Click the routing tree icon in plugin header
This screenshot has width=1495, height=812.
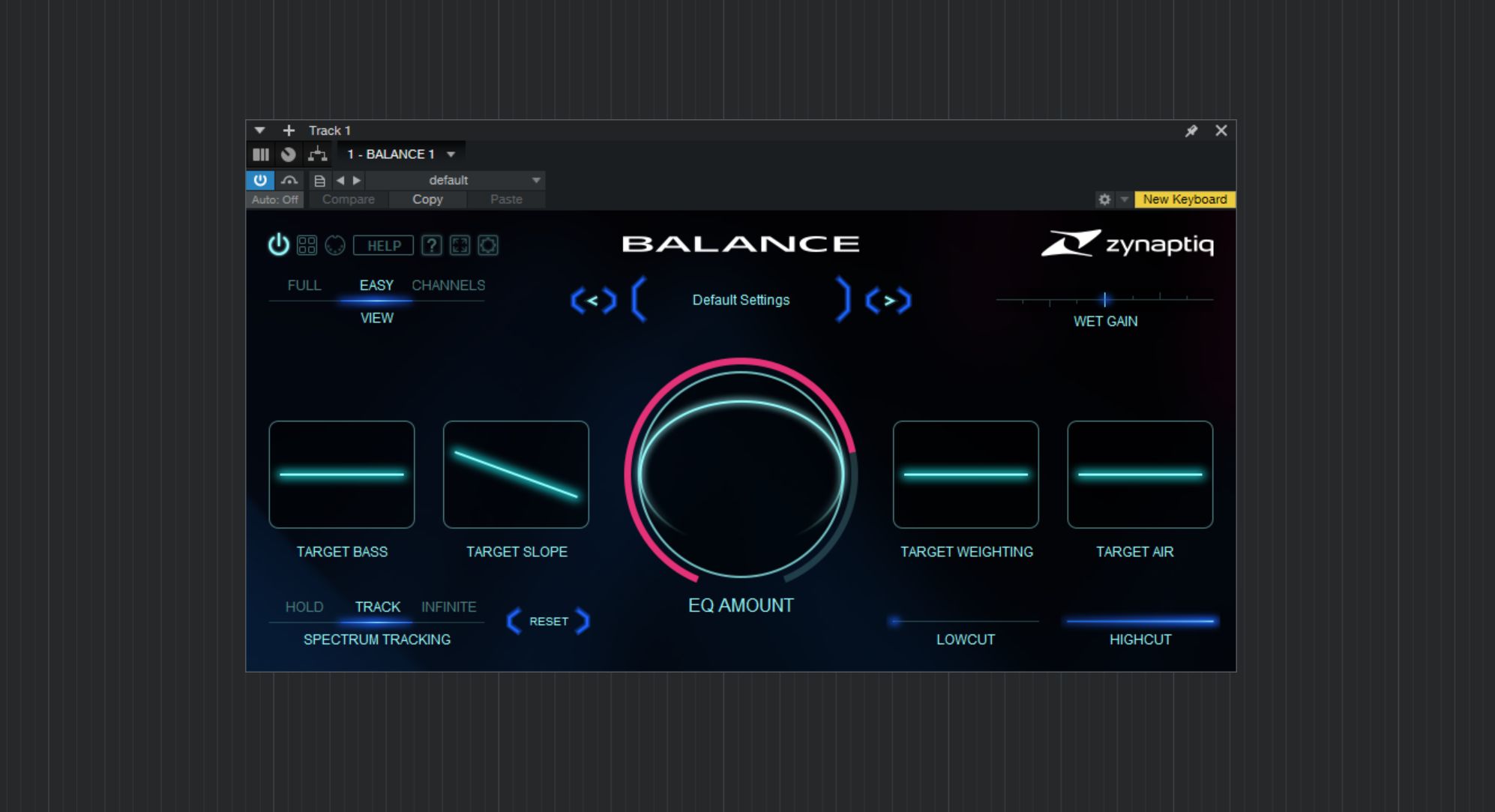[316, 154]
